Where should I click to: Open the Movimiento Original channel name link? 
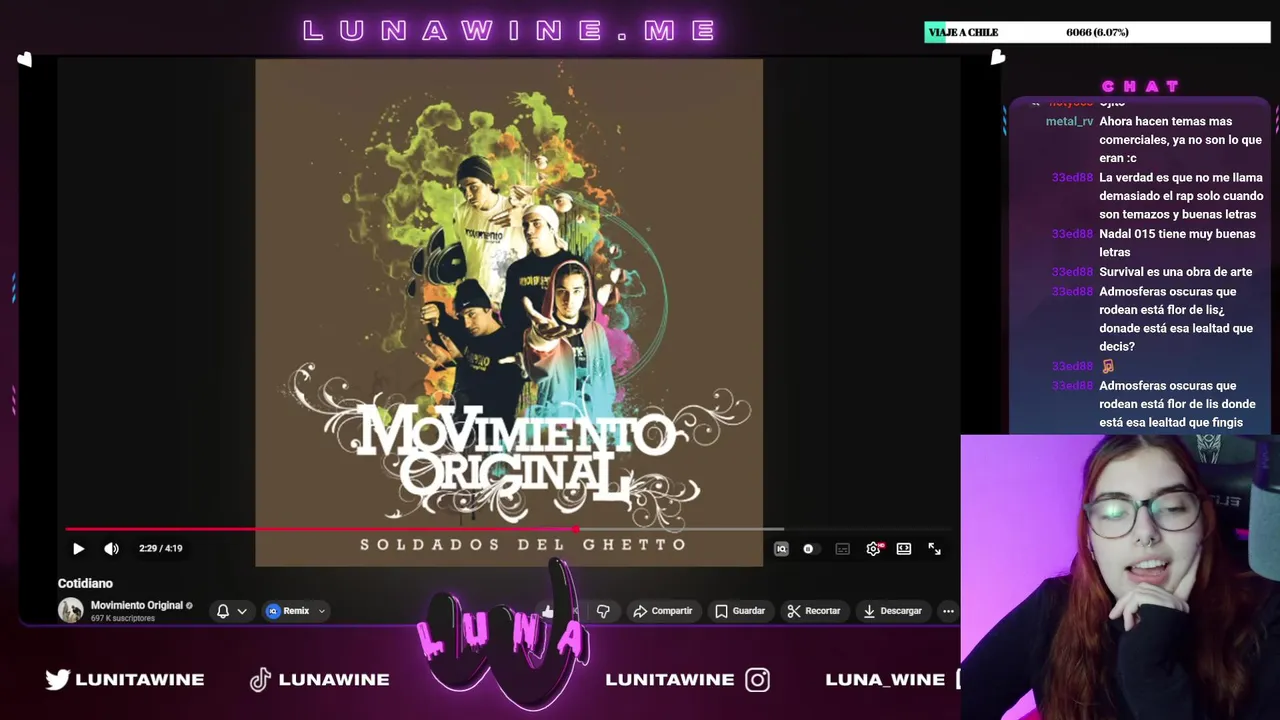137,605
